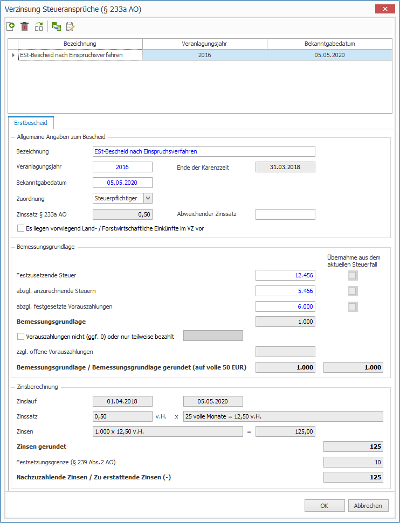The image size is (400, 523).
Task: Check Übernahme box for festgesetzte Vorauszahlungen
Action: point(353,307)
